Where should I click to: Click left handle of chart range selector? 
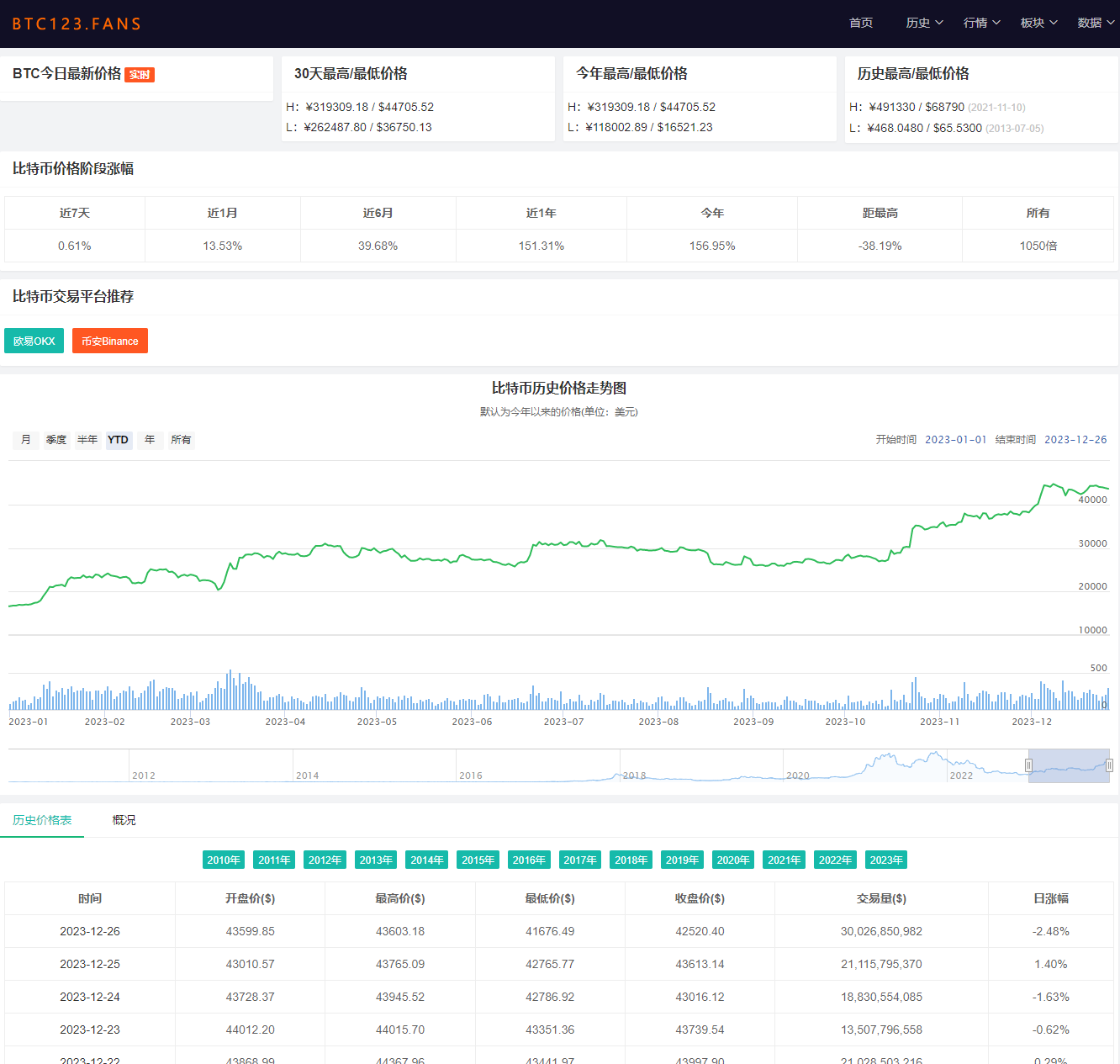click(1028, 765)
